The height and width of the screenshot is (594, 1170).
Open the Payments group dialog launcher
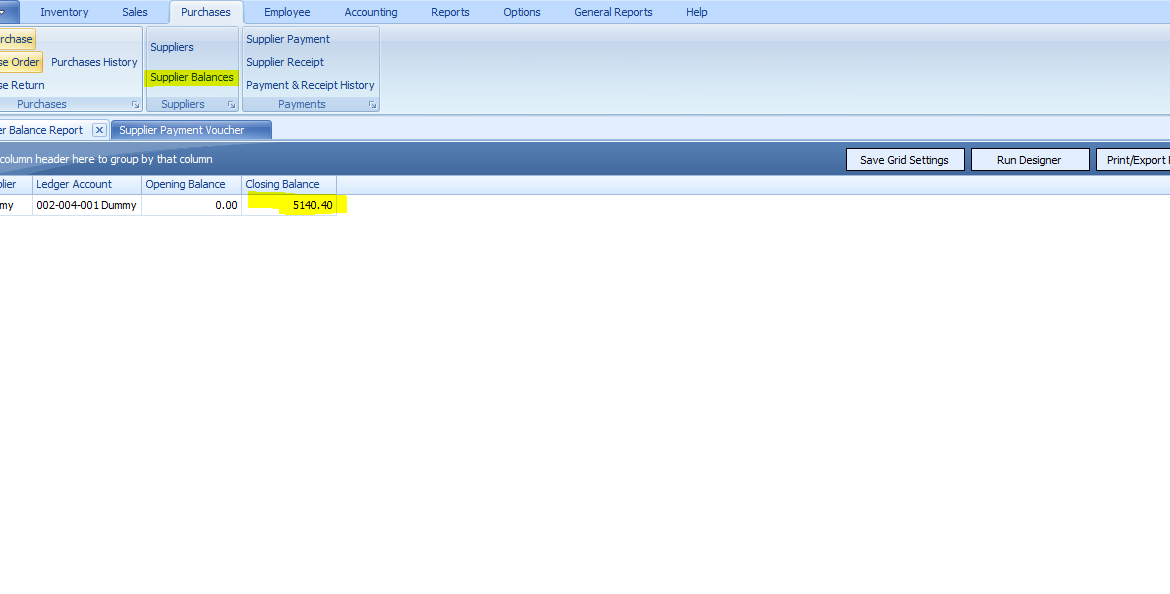372,105
